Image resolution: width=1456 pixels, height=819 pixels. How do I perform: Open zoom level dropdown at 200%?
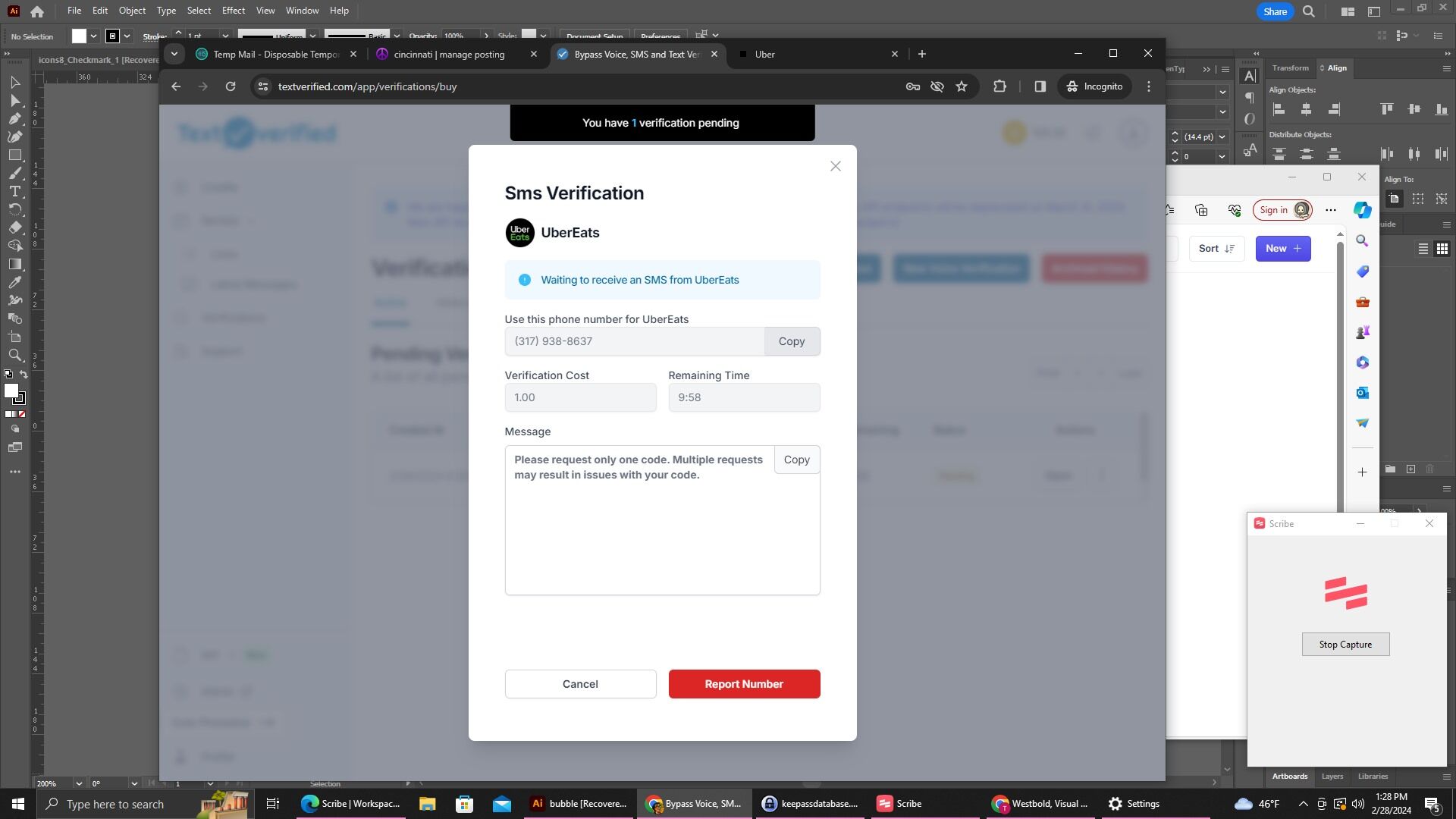78,783
